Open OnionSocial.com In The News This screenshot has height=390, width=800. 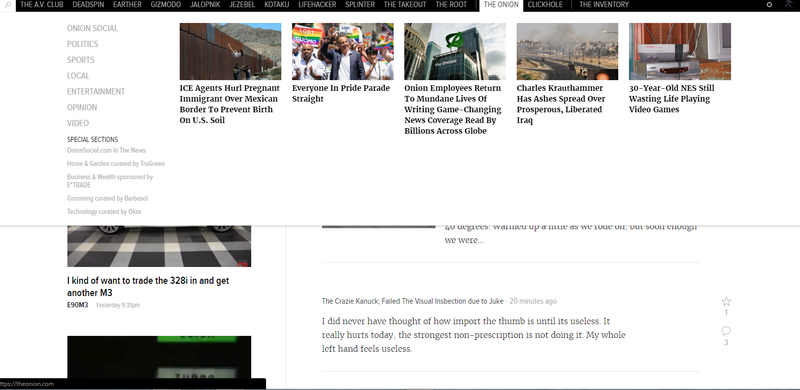[106, 151]
